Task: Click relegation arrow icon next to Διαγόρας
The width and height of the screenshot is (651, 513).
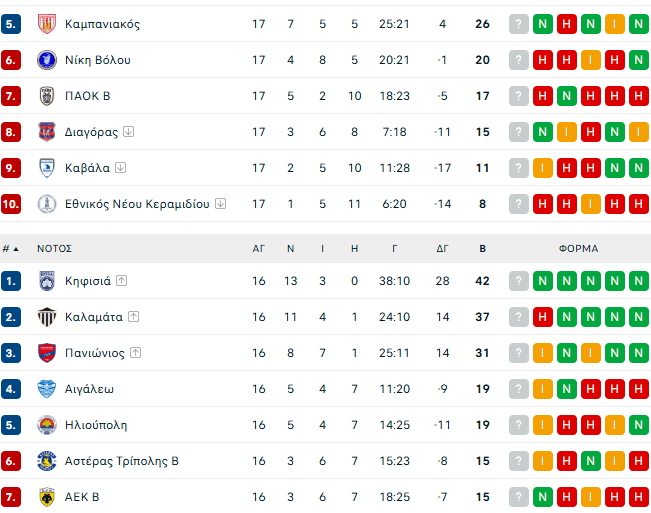Action: (130, 132)
